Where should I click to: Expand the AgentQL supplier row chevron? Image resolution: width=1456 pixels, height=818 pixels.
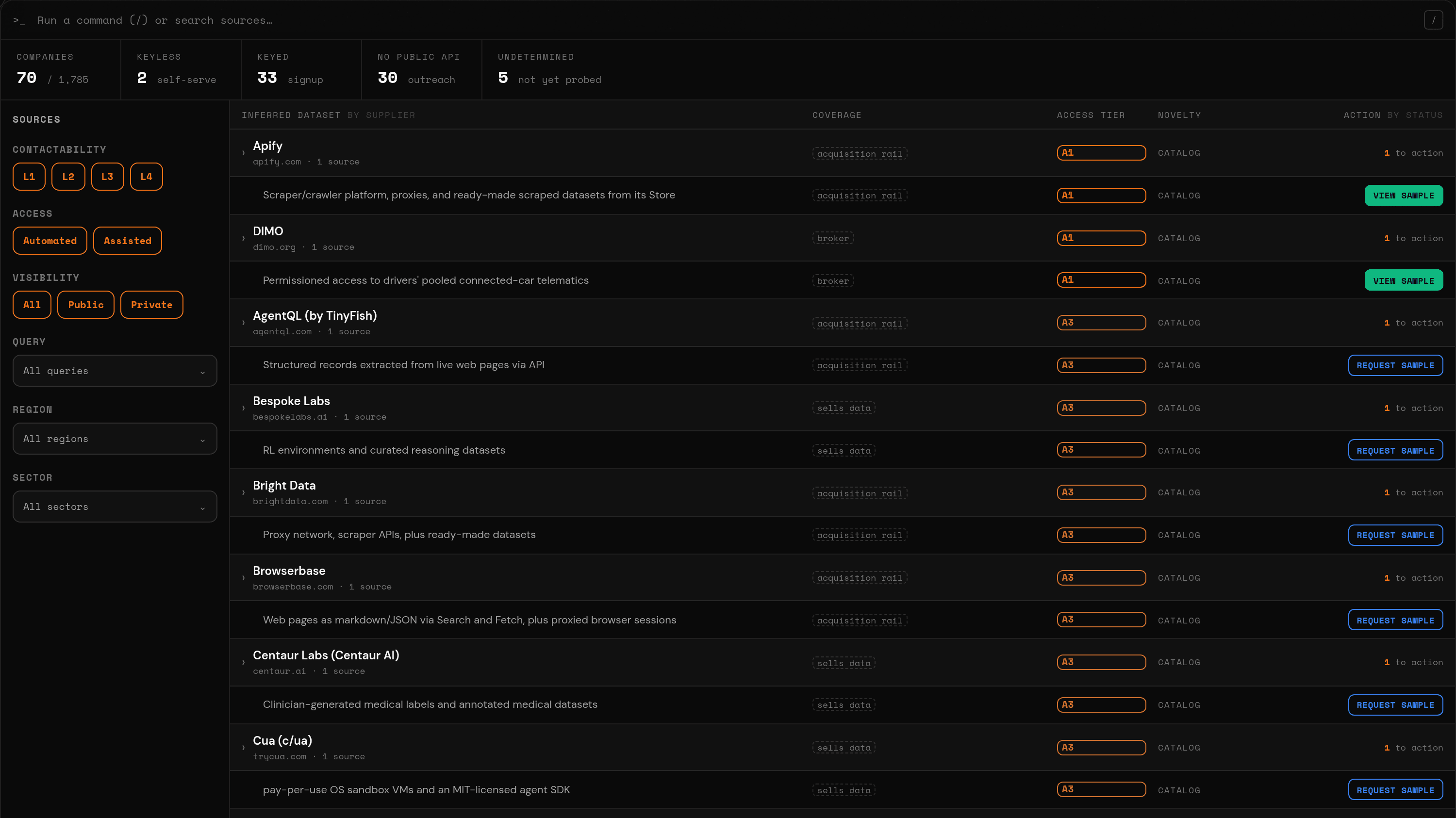244,323
